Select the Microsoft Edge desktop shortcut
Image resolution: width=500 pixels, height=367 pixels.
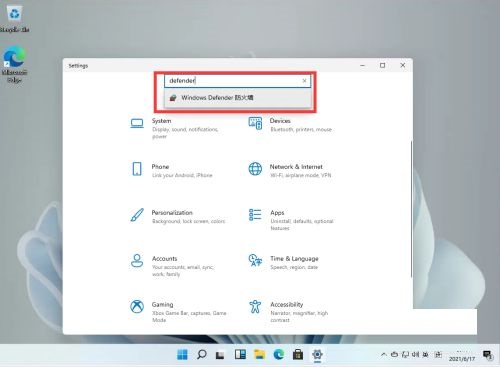click(x=14, y=64)
